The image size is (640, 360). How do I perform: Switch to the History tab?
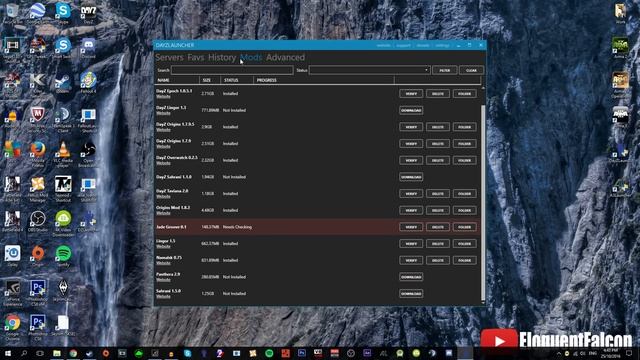pos(222,58)
